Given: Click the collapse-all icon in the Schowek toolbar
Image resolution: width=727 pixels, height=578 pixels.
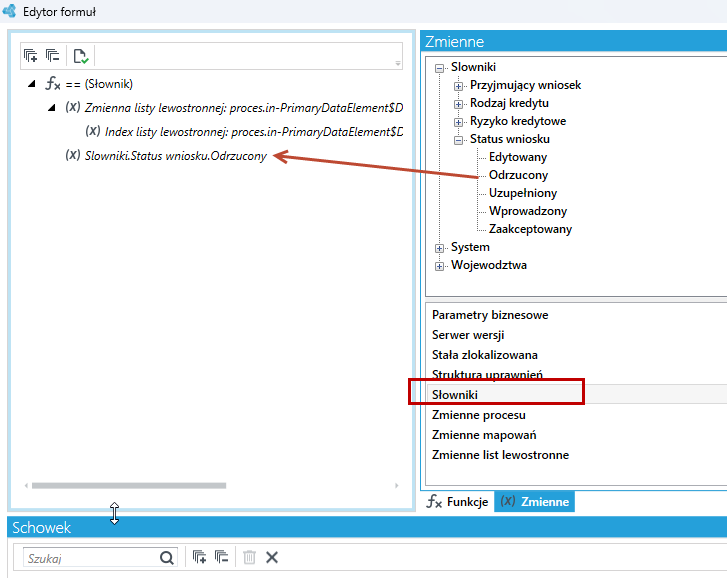Looking at the screenshot, I should [222, 557].
